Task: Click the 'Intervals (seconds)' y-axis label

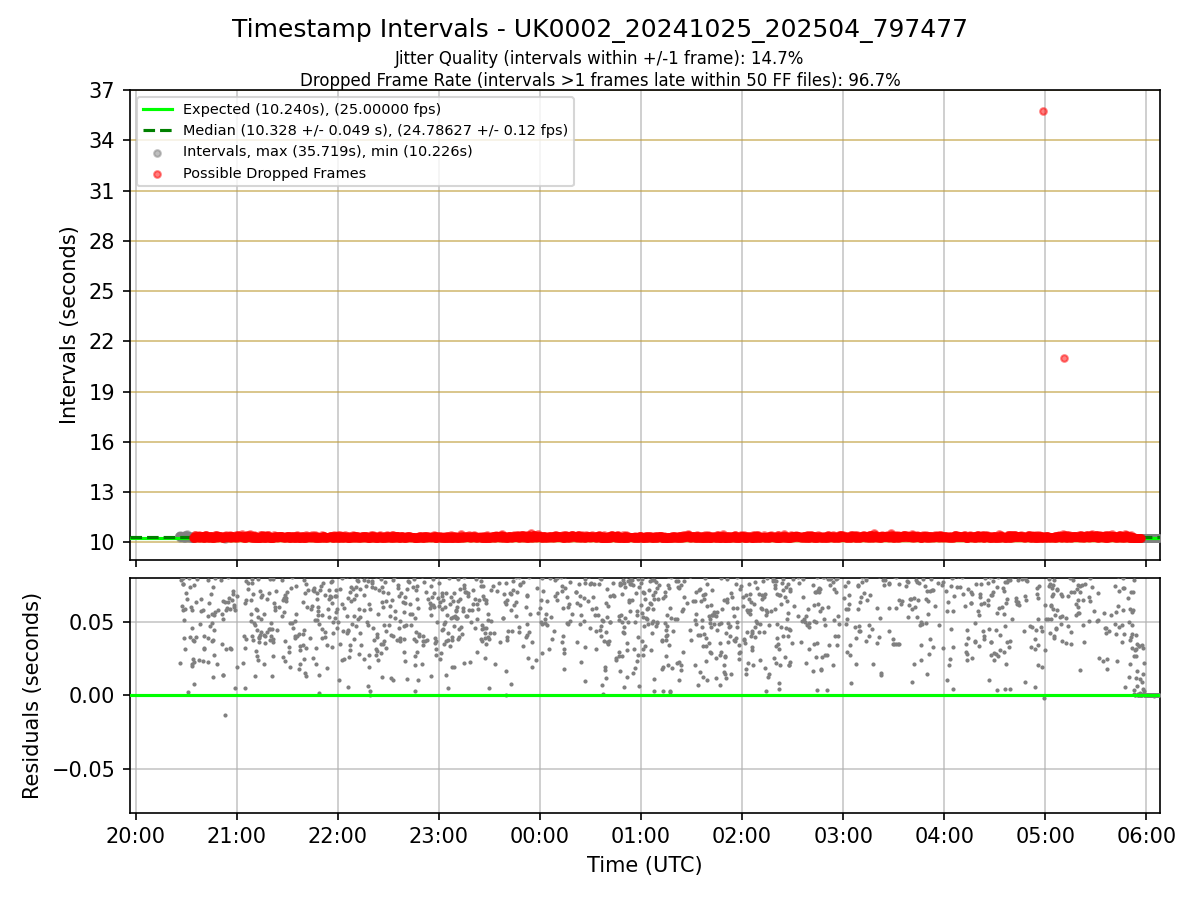Action: coord(68,325)
